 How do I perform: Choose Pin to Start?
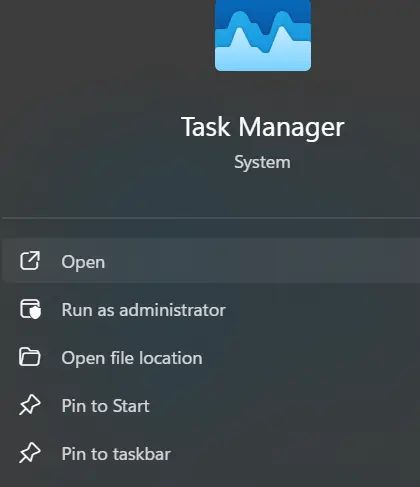pos(211,406)
